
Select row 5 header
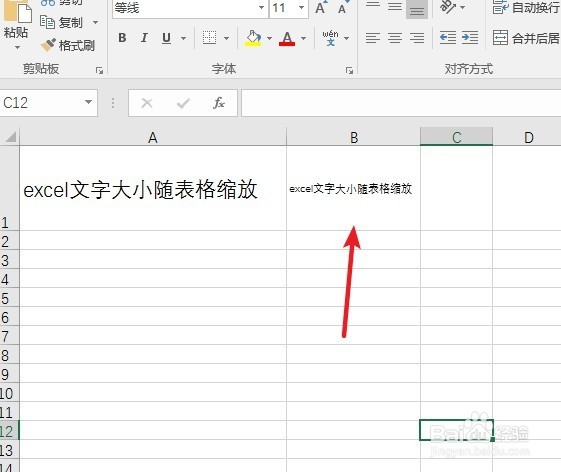pyautogui.click(x=9, y=297)
